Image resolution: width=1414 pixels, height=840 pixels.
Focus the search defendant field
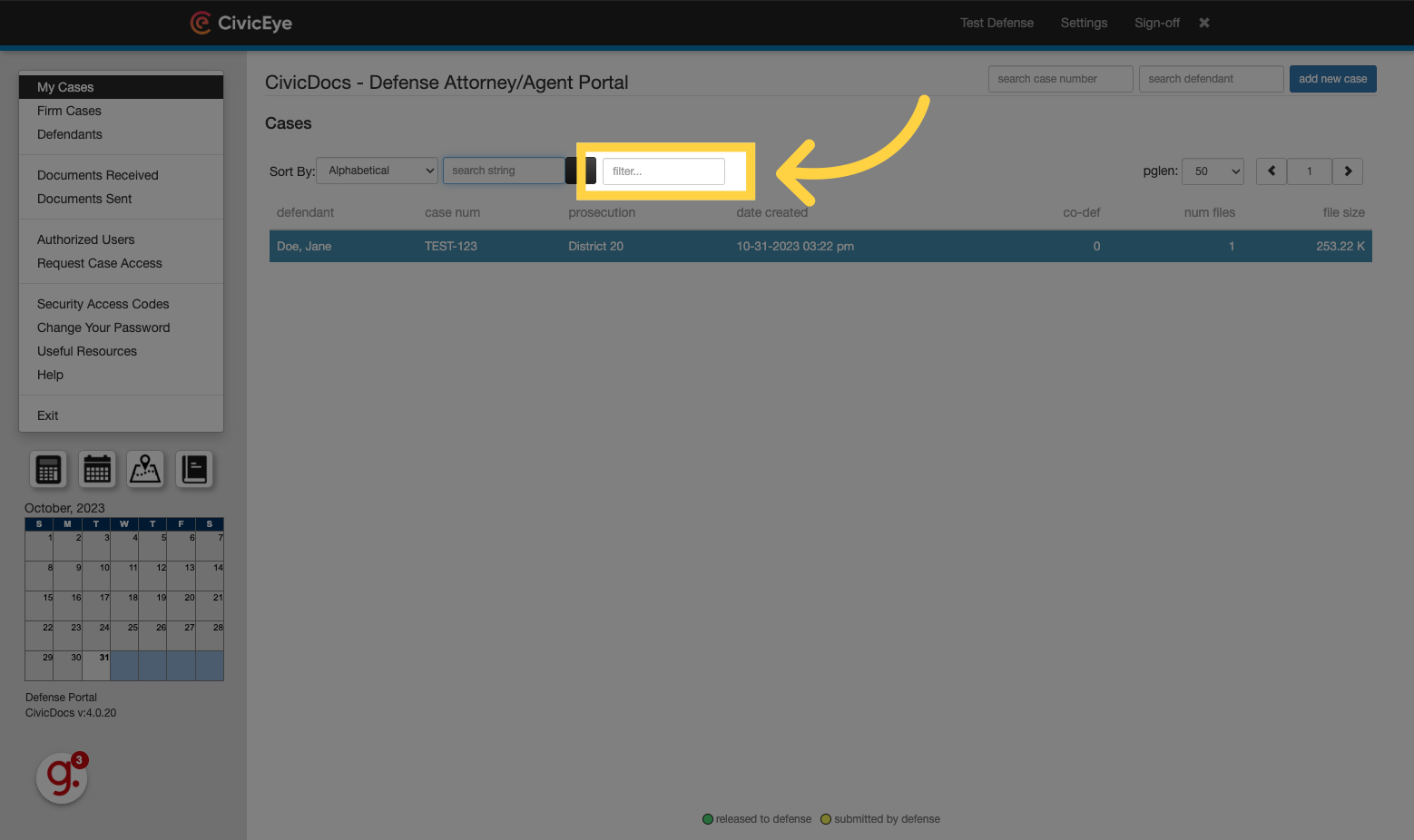pyautogui.click(x=1211, y=79)
